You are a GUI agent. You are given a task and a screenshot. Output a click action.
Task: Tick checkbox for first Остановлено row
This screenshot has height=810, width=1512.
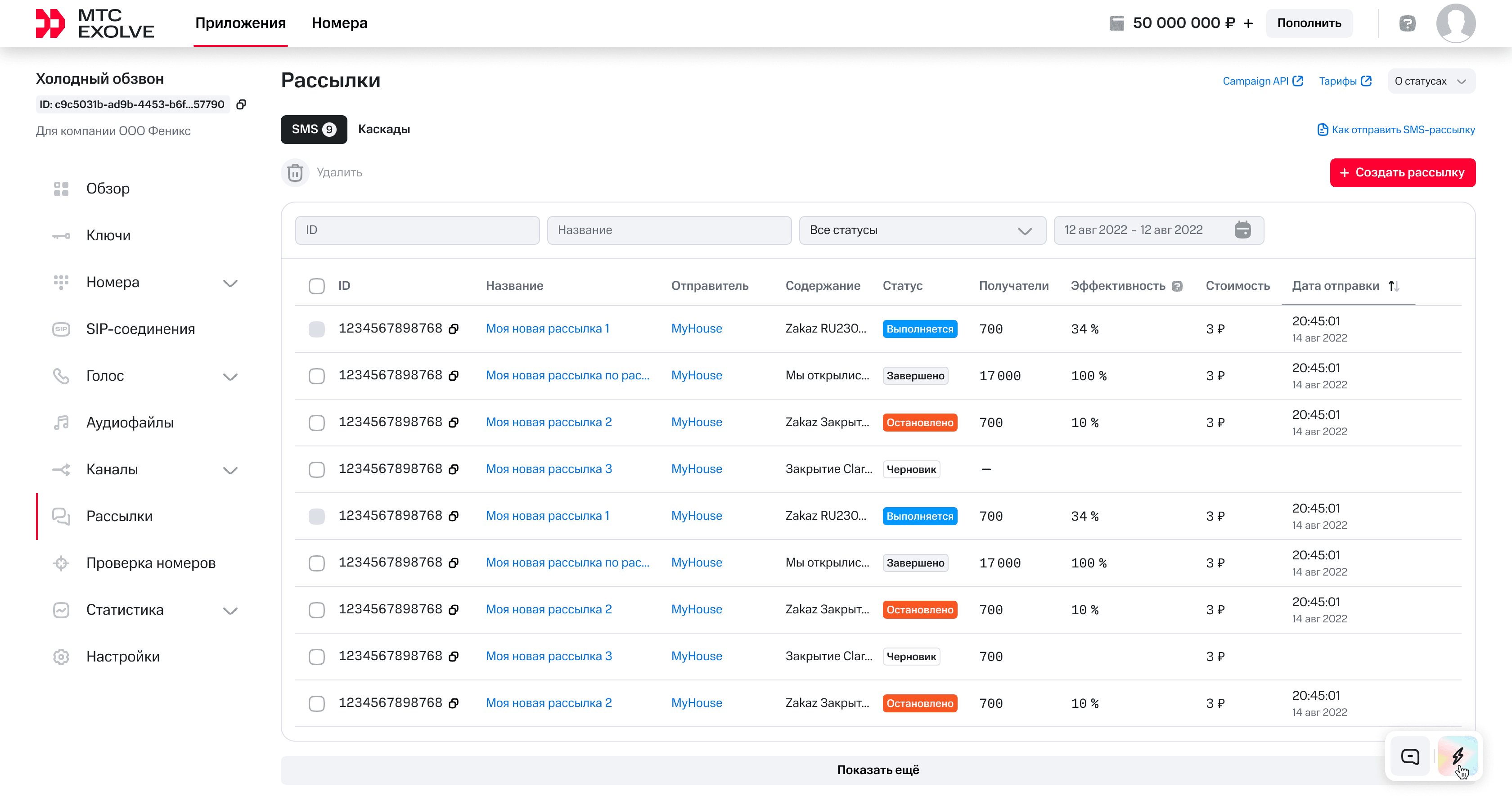pyautogui.click(x=316, y=423)
